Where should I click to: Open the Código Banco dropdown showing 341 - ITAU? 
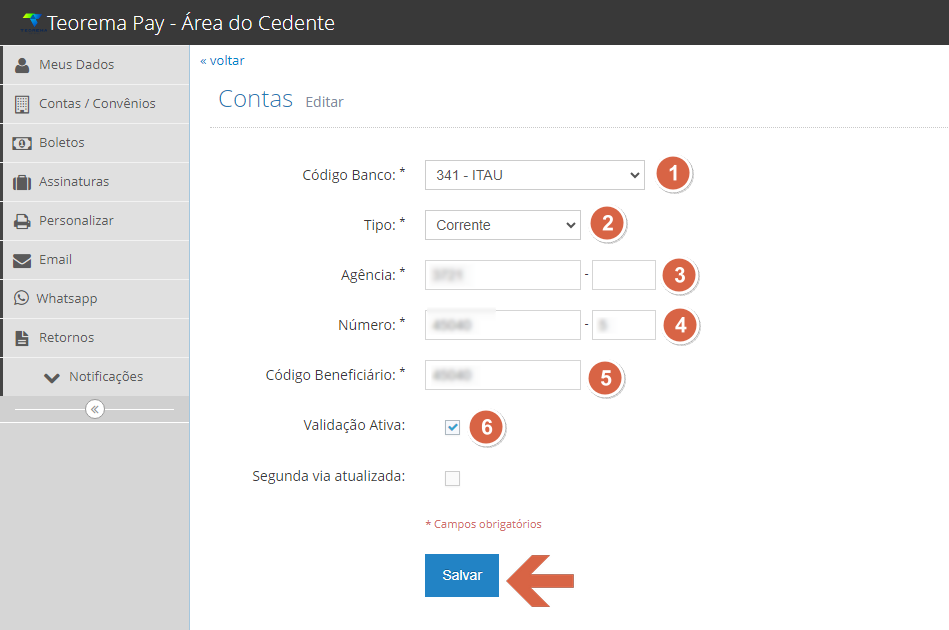tap(534, 175)
